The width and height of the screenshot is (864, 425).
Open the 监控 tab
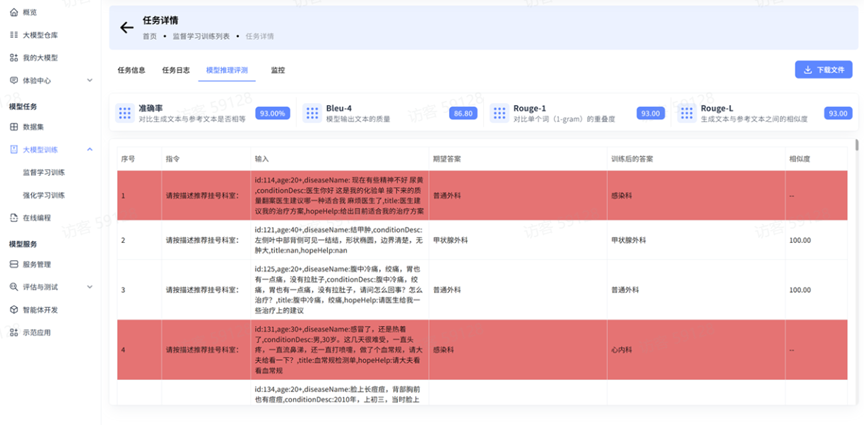pos(278,71)
